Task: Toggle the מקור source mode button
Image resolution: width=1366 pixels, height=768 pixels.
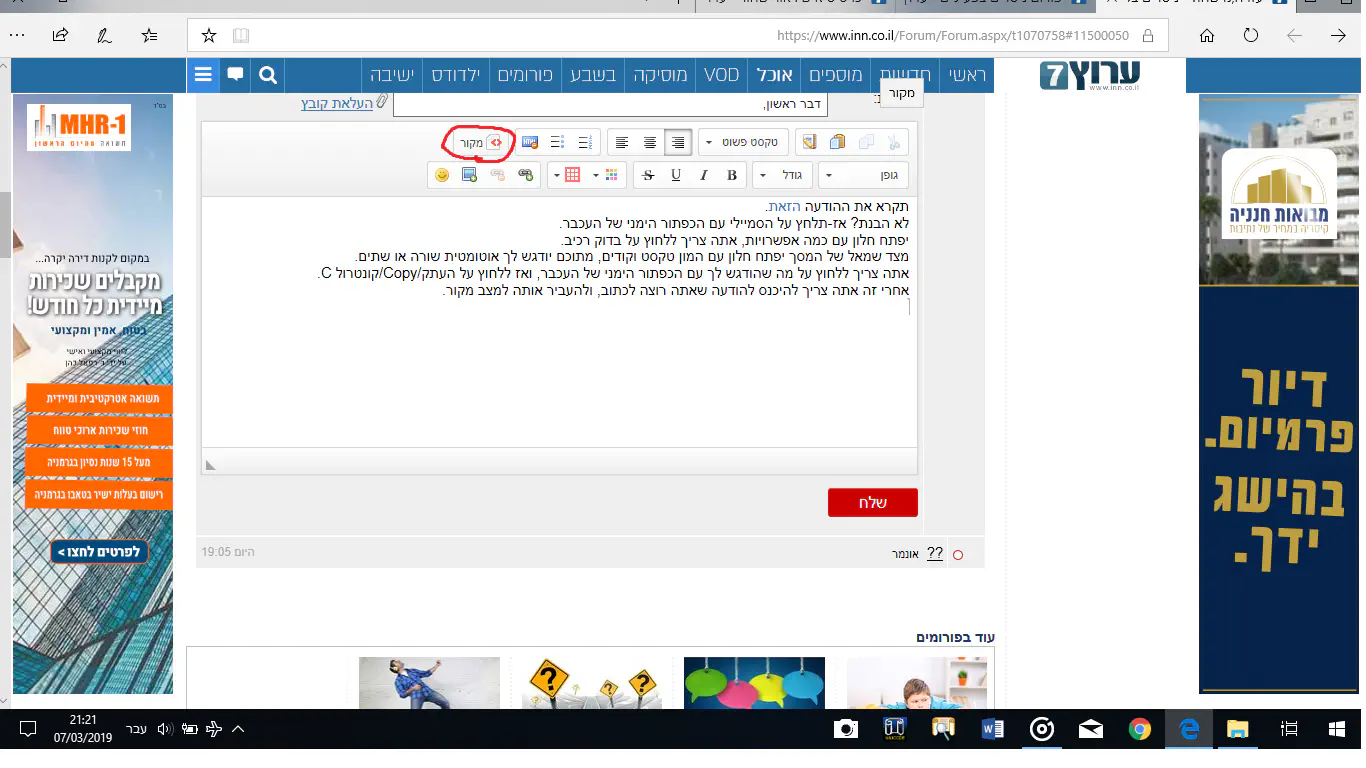Action: 480,143
